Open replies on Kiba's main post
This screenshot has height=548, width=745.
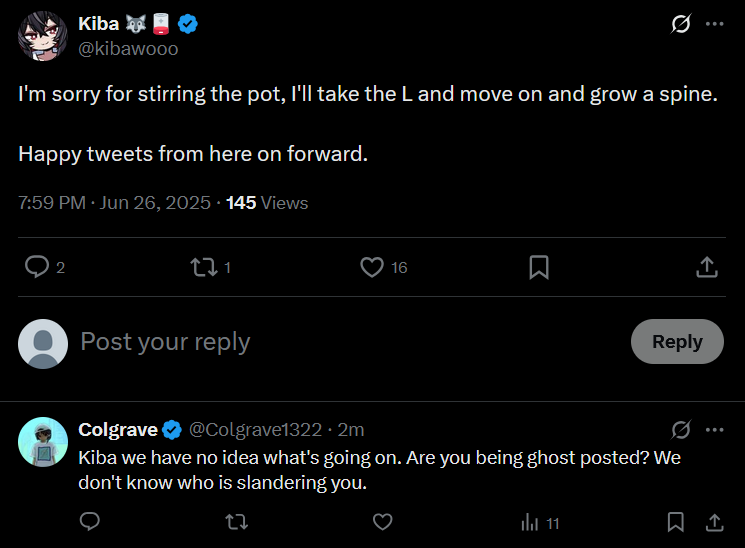coord(37,267)
